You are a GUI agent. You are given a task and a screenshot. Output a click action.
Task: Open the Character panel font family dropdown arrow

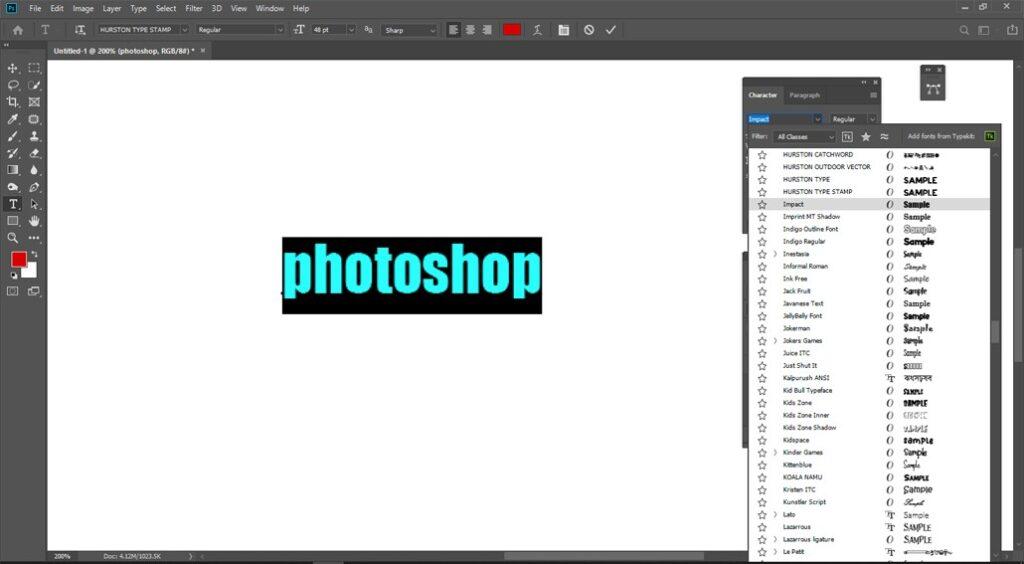point(817,119)
